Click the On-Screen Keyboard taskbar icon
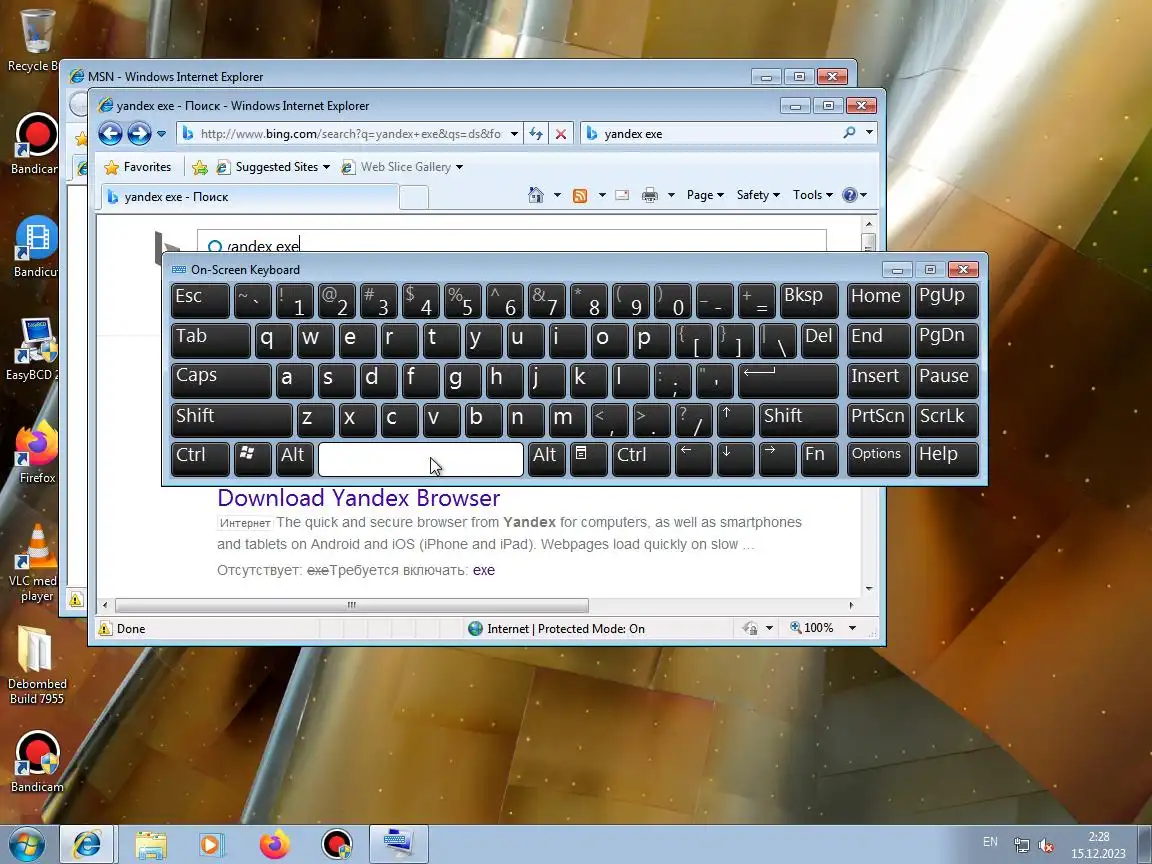The image size is (1152, 864). (x=398, y=844)
